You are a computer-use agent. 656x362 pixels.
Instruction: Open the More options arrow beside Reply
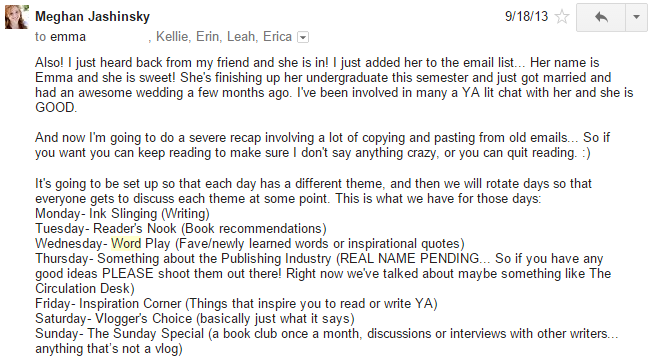pos(636,17)
